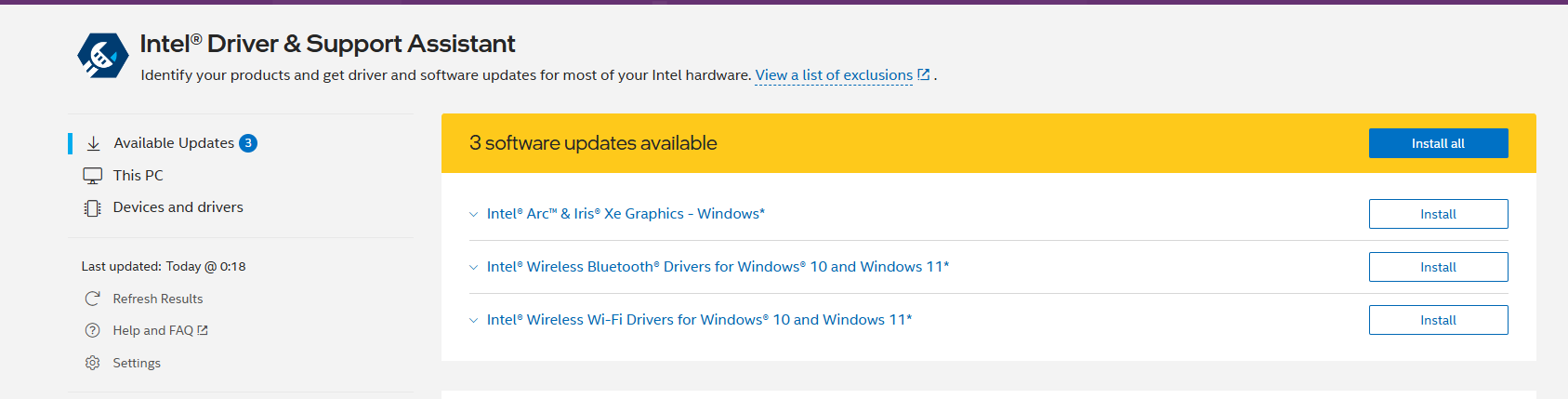This screenshot has height=399, width=1568.
Task: Select the Available Updates menu item
Action: coord(174,143)
